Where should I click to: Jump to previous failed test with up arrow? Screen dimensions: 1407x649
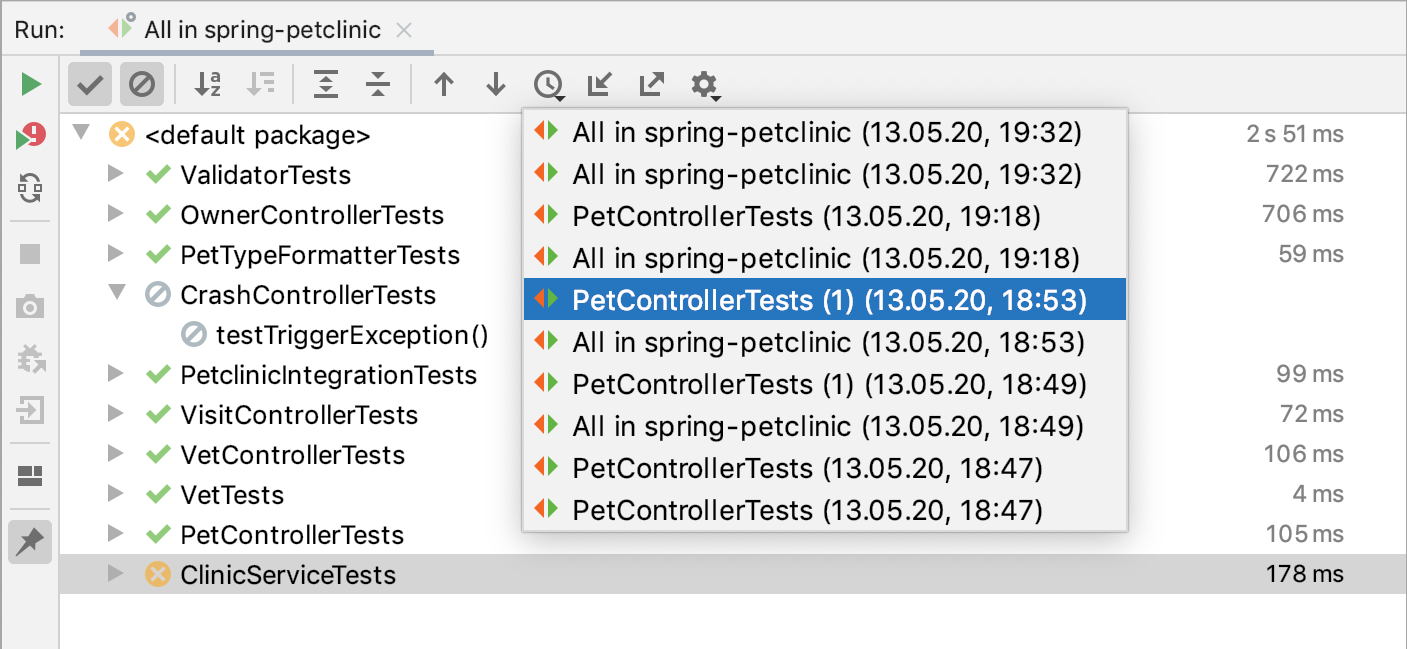point(444,85)
